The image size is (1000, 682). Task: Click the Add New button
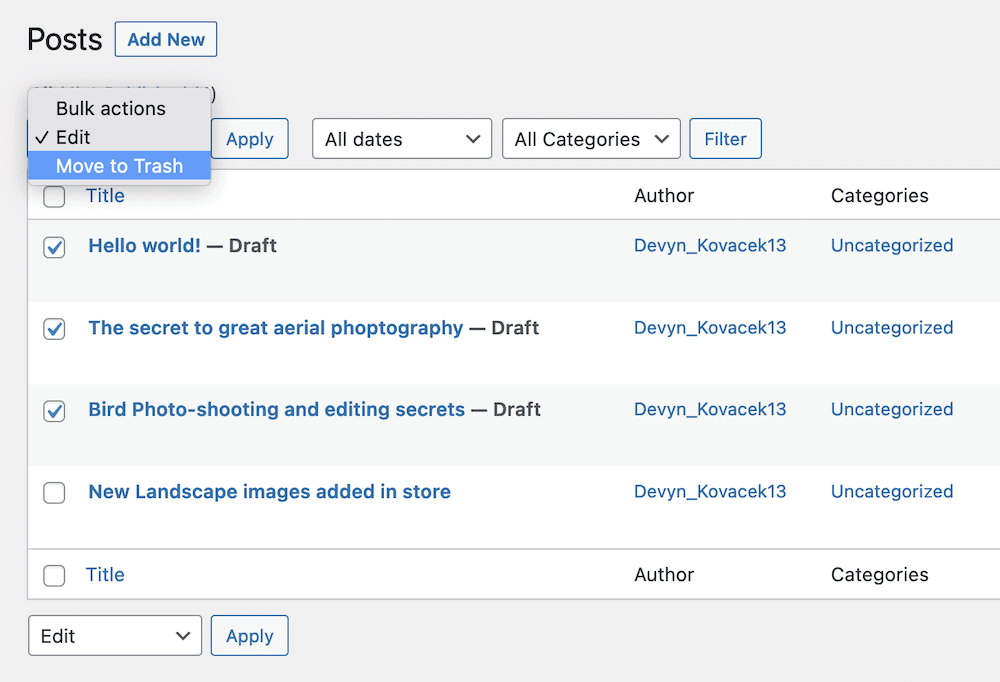pyautogui.click(x=166, y=40)
